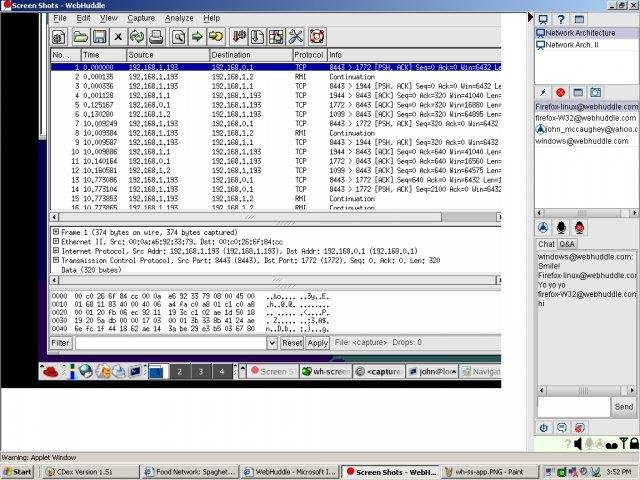Click the green arrow find-next icon

click(x=197, y=37)
